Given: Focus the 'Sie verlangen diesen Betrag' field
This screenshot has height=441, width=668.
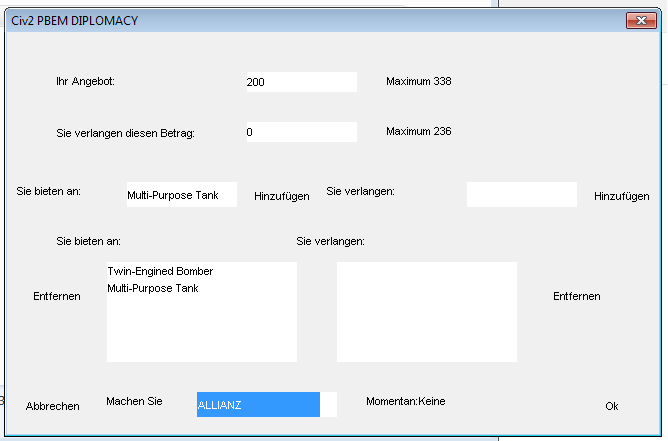Looking at the screenshot, I should tap(301, 132).
